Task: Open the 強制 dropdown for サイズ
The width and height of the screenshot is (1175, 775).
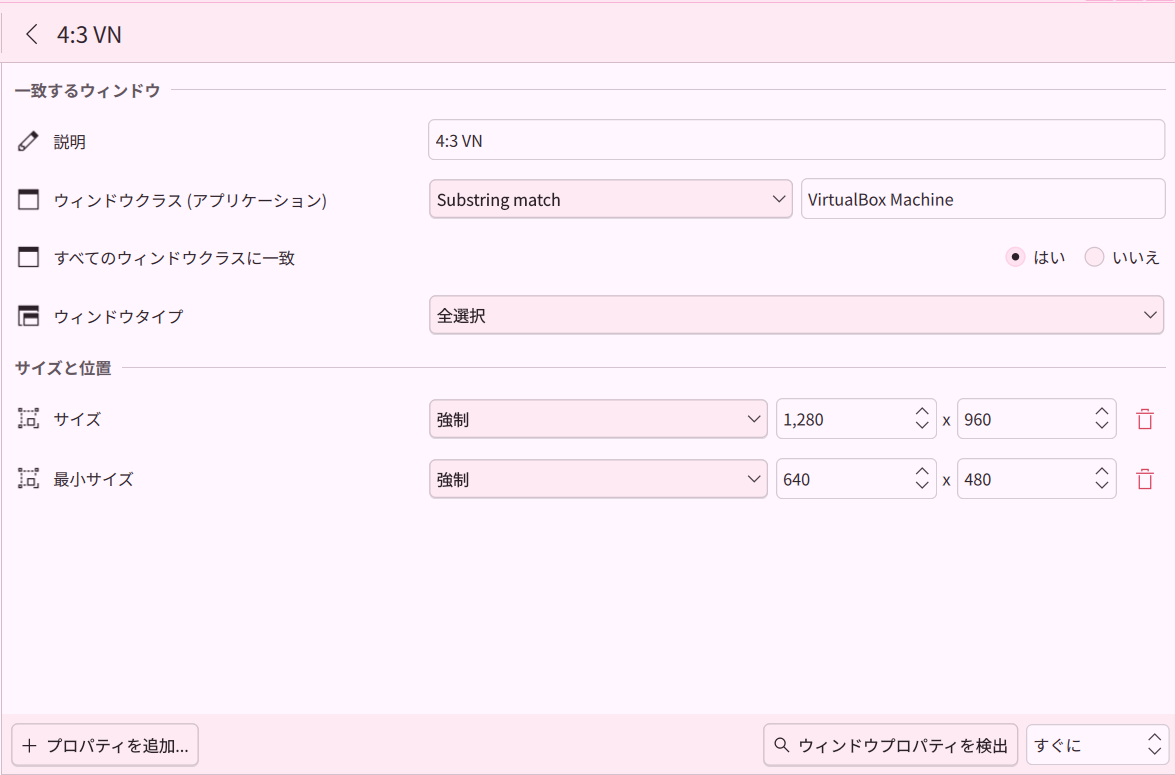Action: coord(598,419)
